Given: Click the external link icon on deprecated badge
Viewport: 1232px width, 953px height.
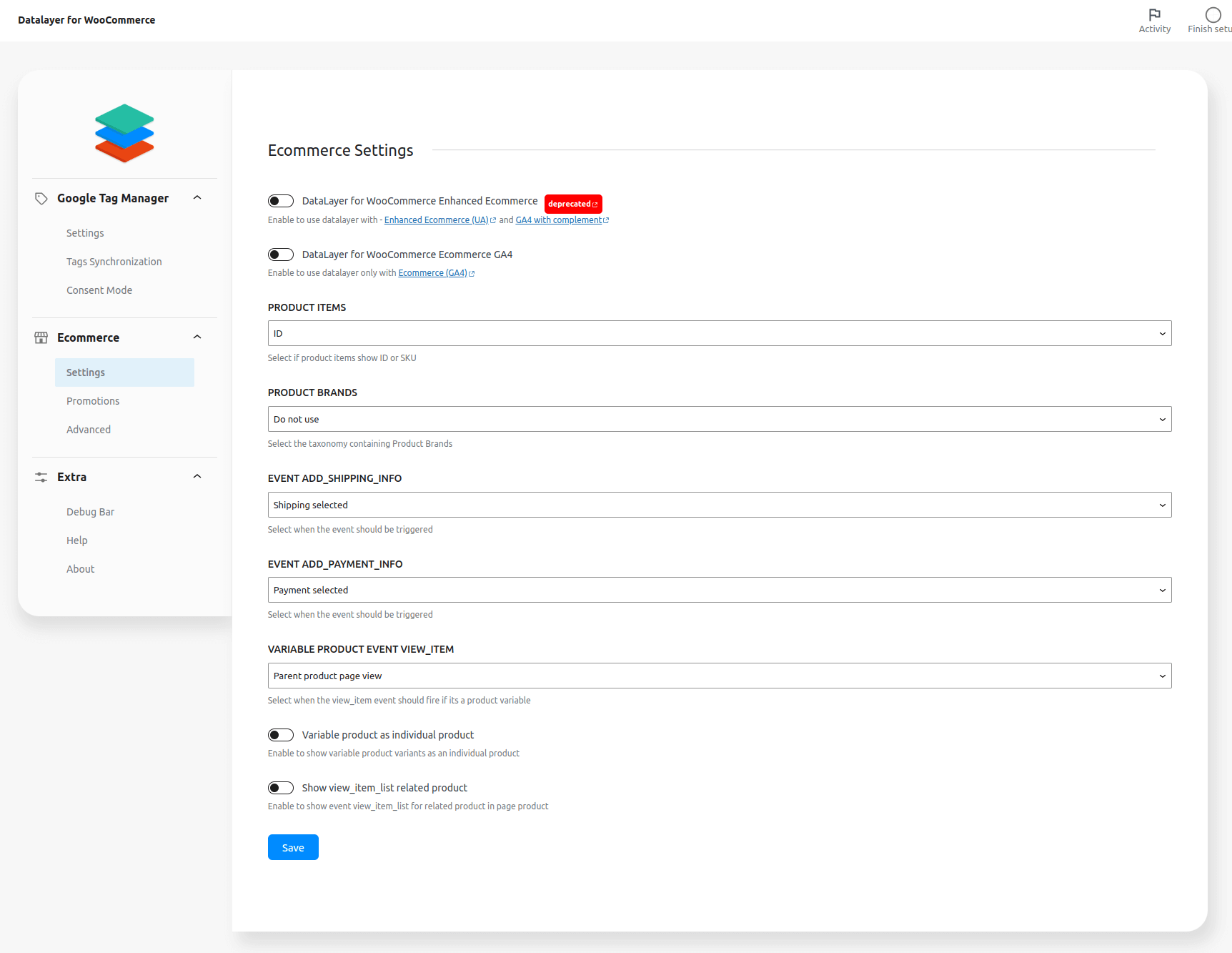Looking at the screenshot, I should click(x=595, y=204).
